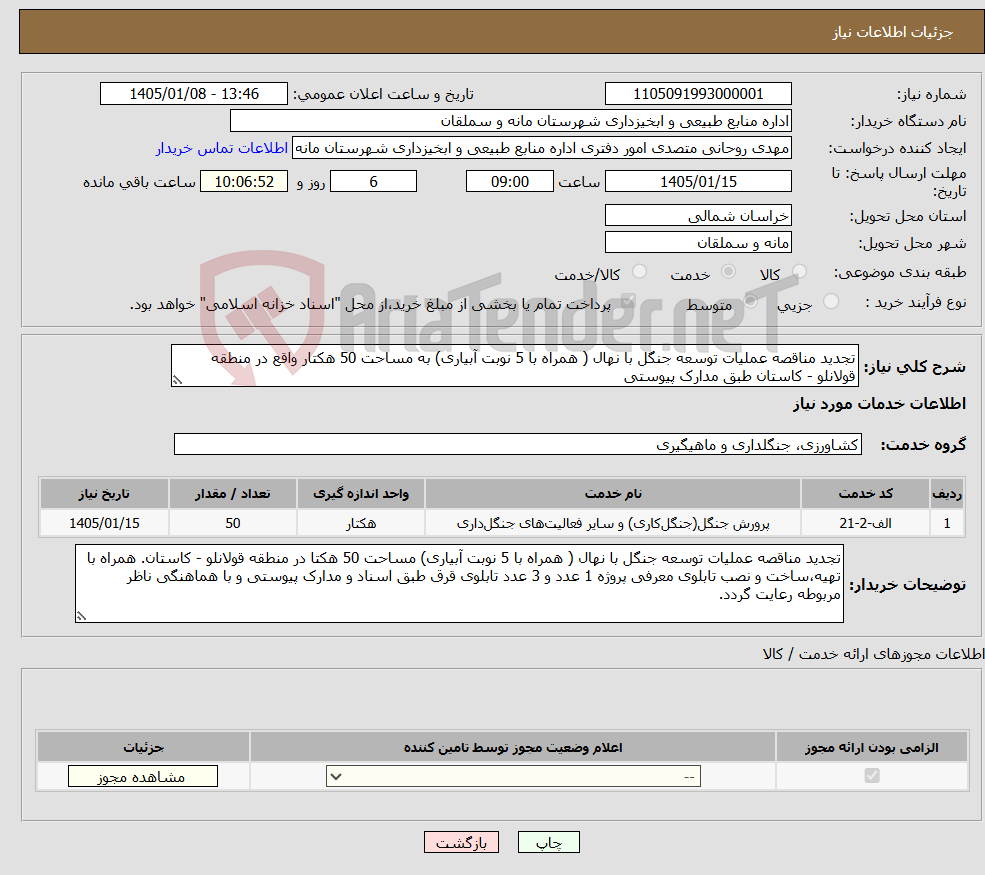Image resolution: width=985 pixels, height=875 pixels.
Task: Click the table date cell 1405/01/15
Action: [x=104, y=523]
